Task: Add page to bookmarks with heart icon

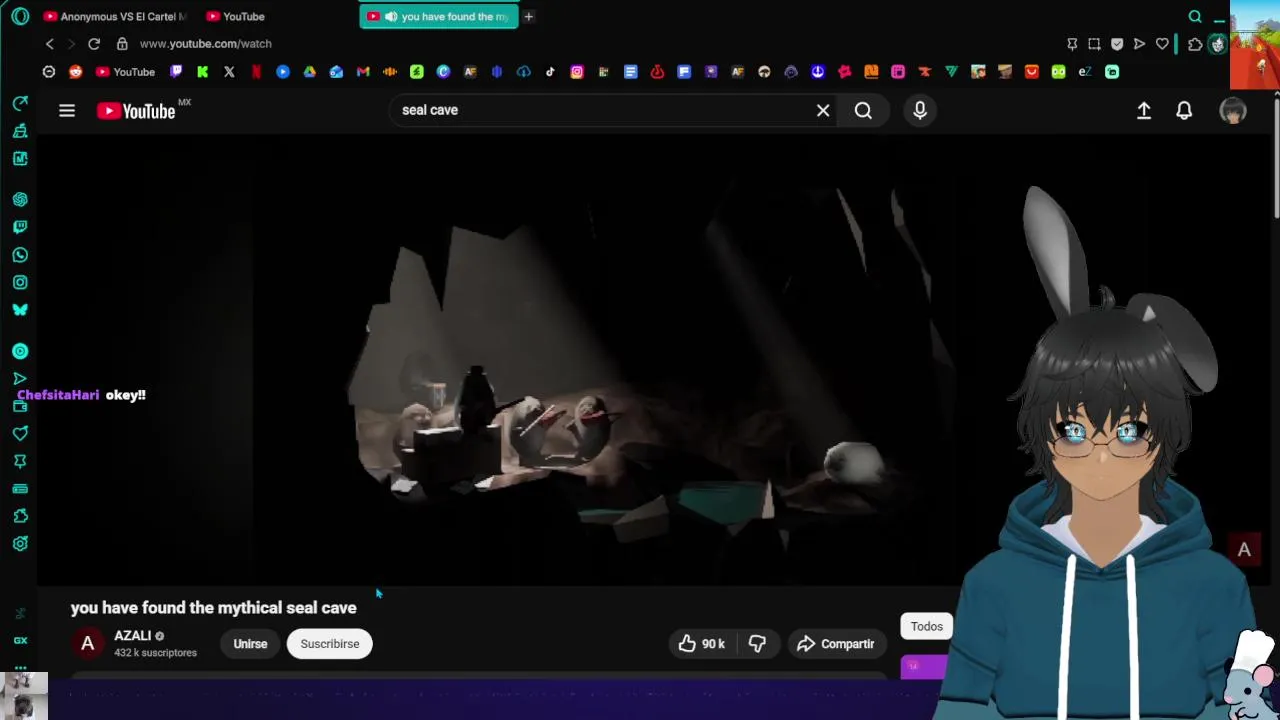Action: pos(1162,44)
